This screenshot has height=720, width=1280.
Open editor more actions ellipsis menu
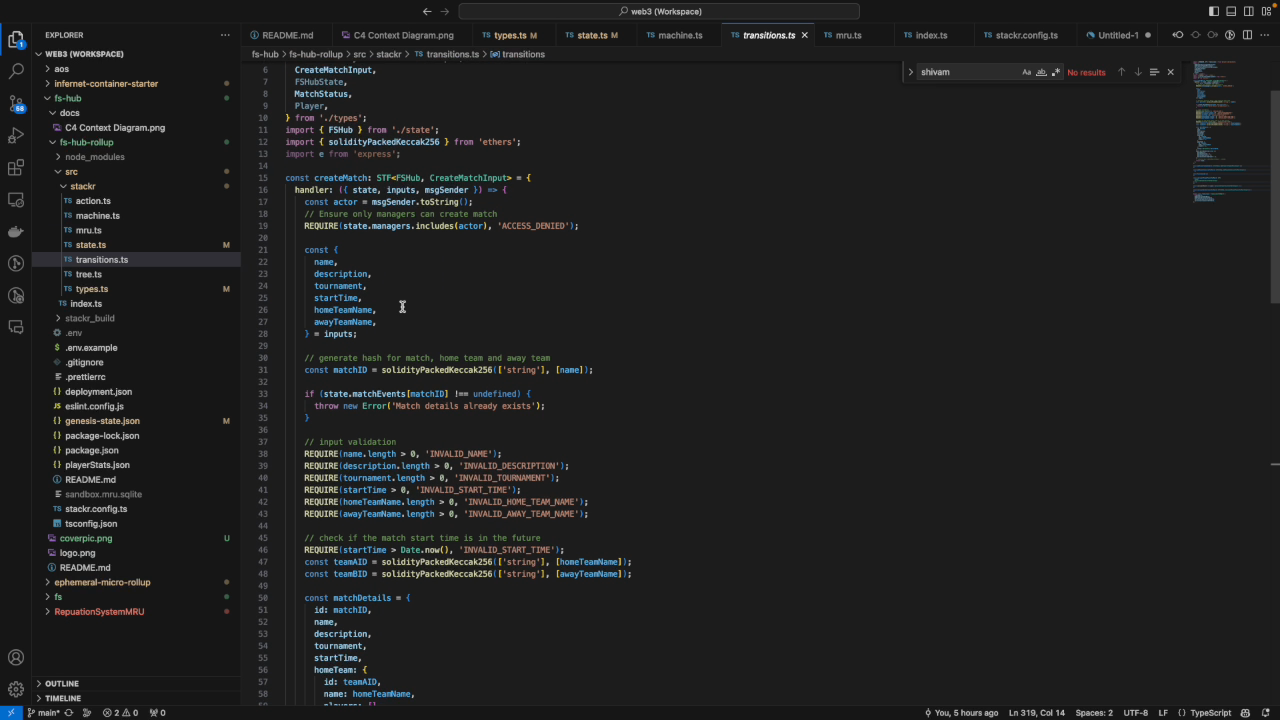(1264, 35)
